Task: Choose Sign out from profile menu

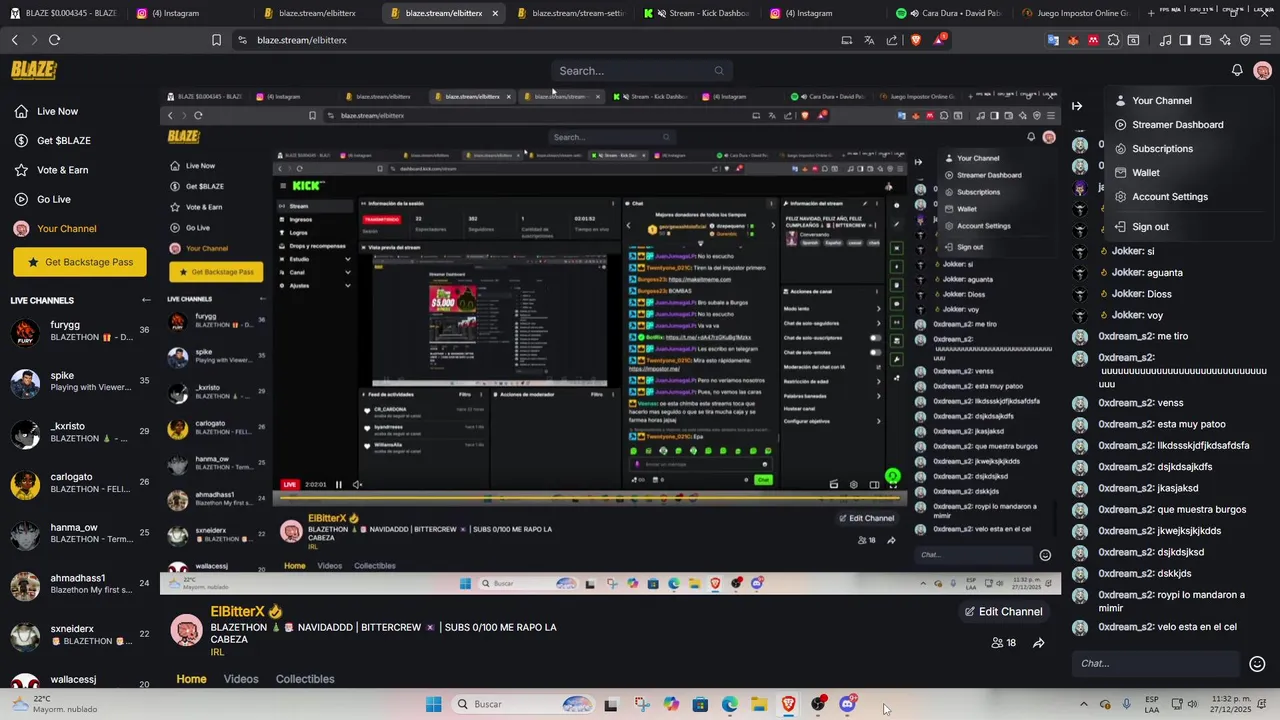Action: [x=1150, y=227]
